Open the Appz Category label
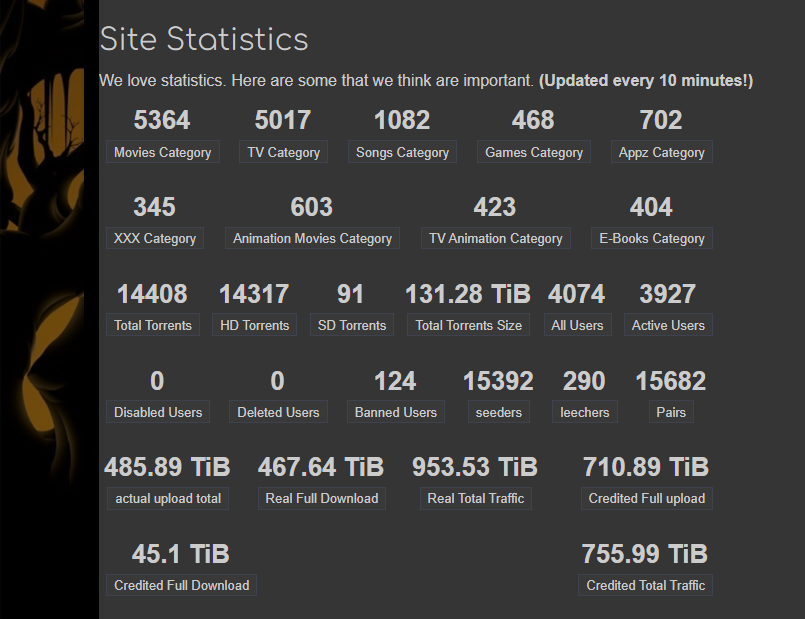 662,152
